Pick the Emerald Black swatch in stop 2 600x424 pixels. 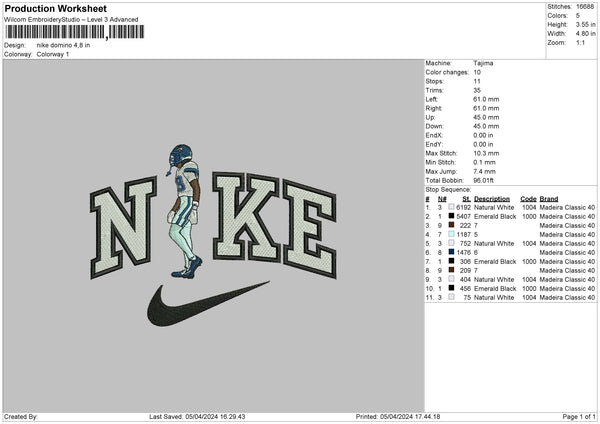pos(452,216)
